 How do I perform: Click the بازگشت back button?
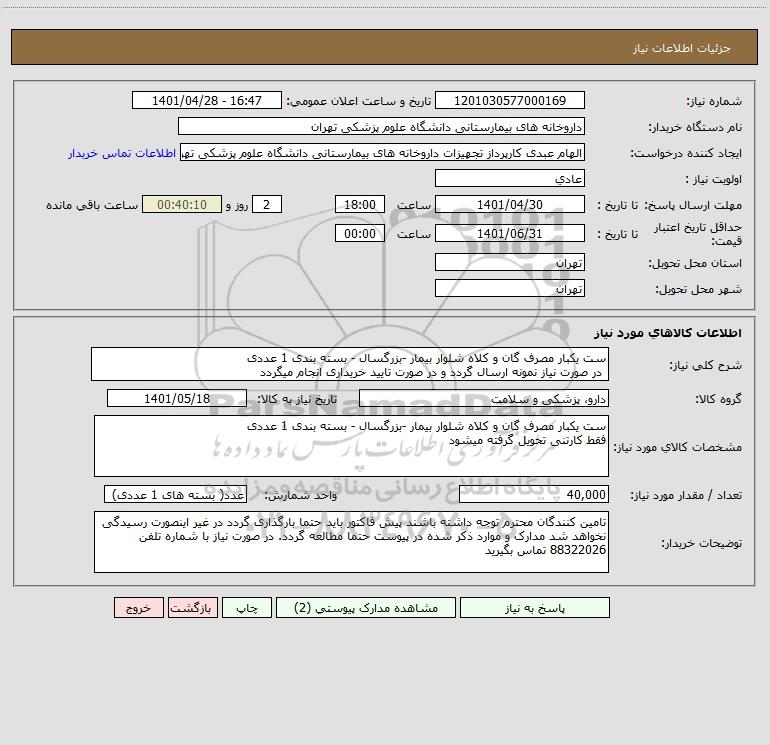tap(192, 608)
